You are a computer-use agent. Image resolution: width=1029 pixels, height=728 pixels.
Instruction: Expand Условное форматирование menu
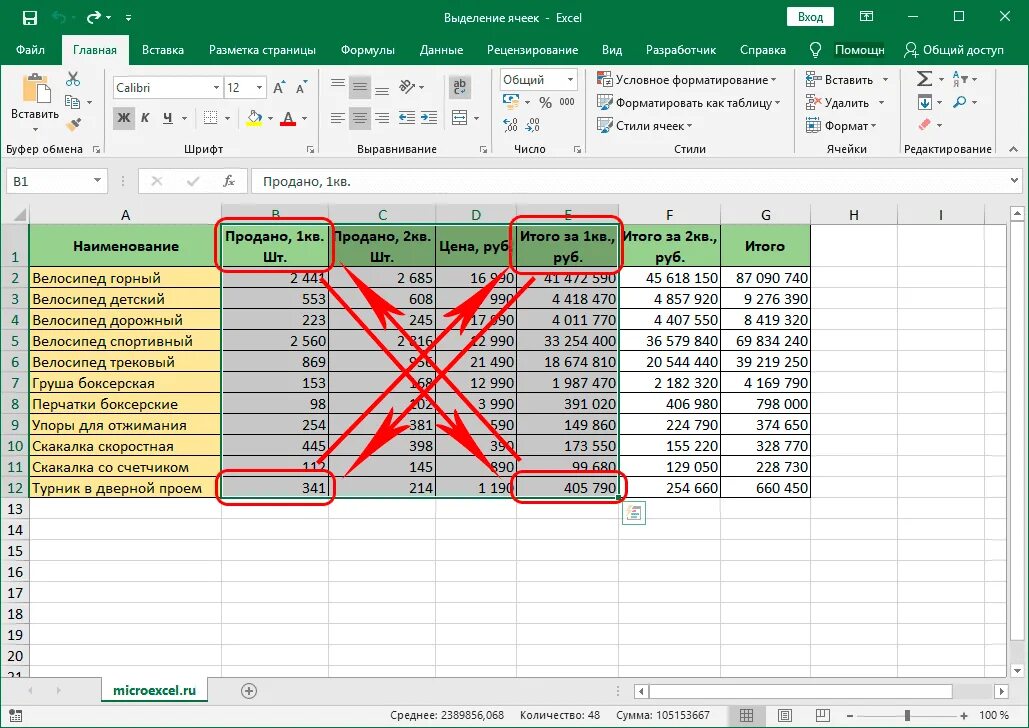tap(686, 79)
